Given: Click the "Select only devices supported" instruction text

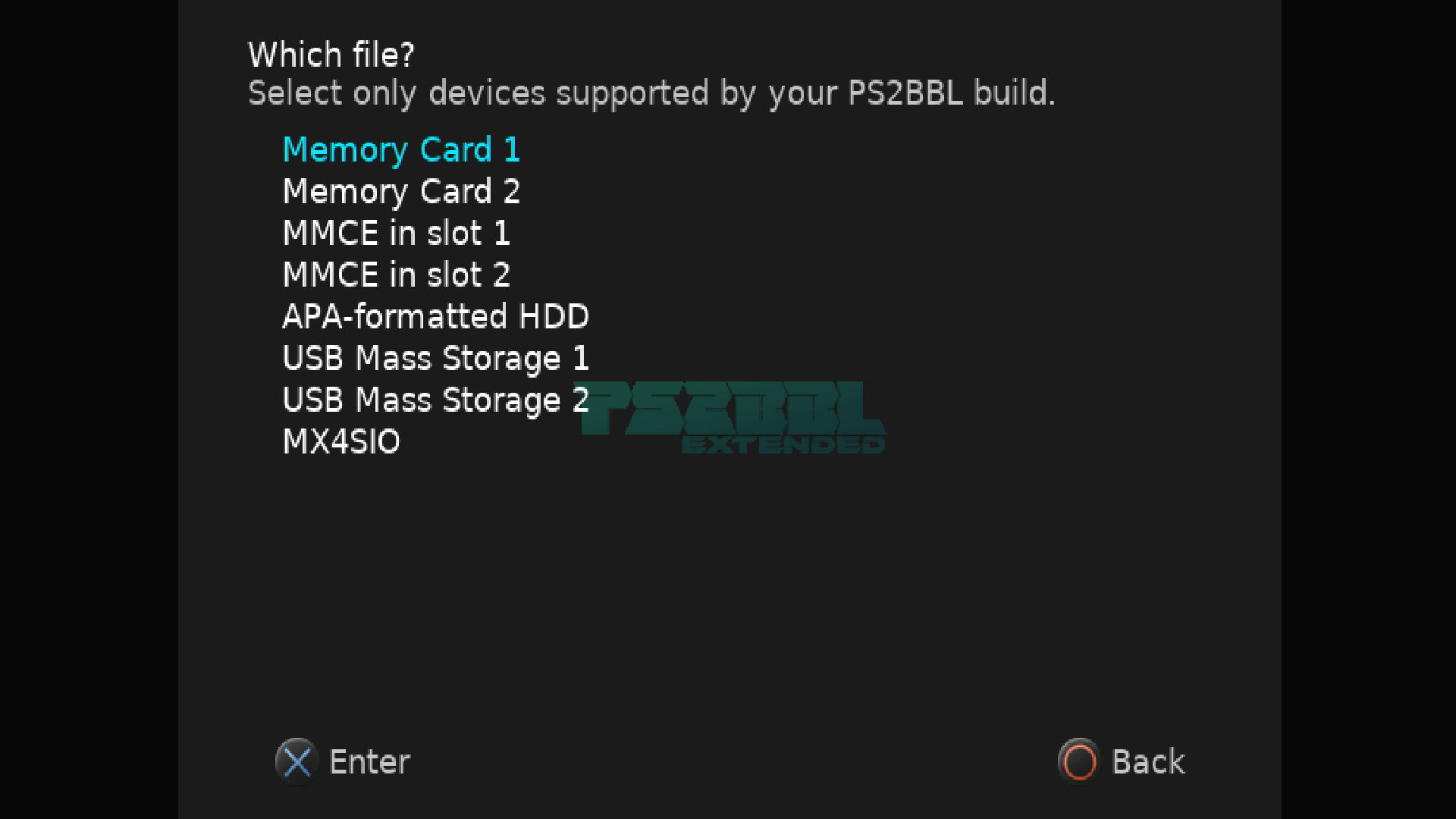Looking at the screenshot, I should [500, 93].
